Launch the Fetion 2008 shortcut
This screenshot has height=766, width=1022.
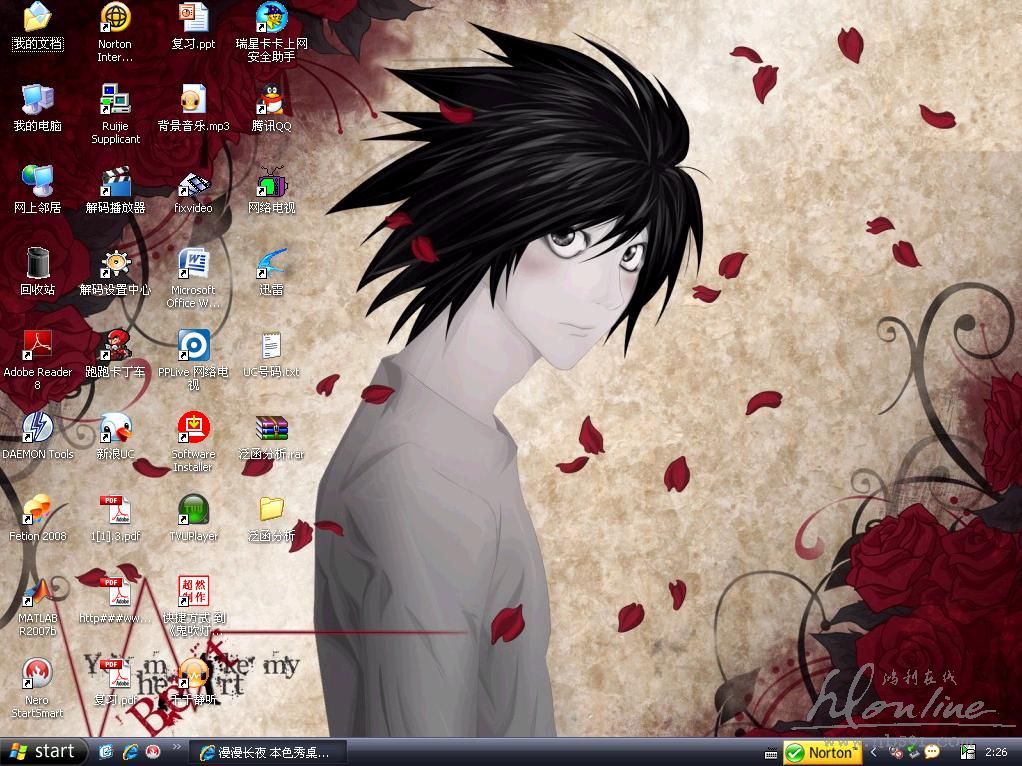pos(38,511)
